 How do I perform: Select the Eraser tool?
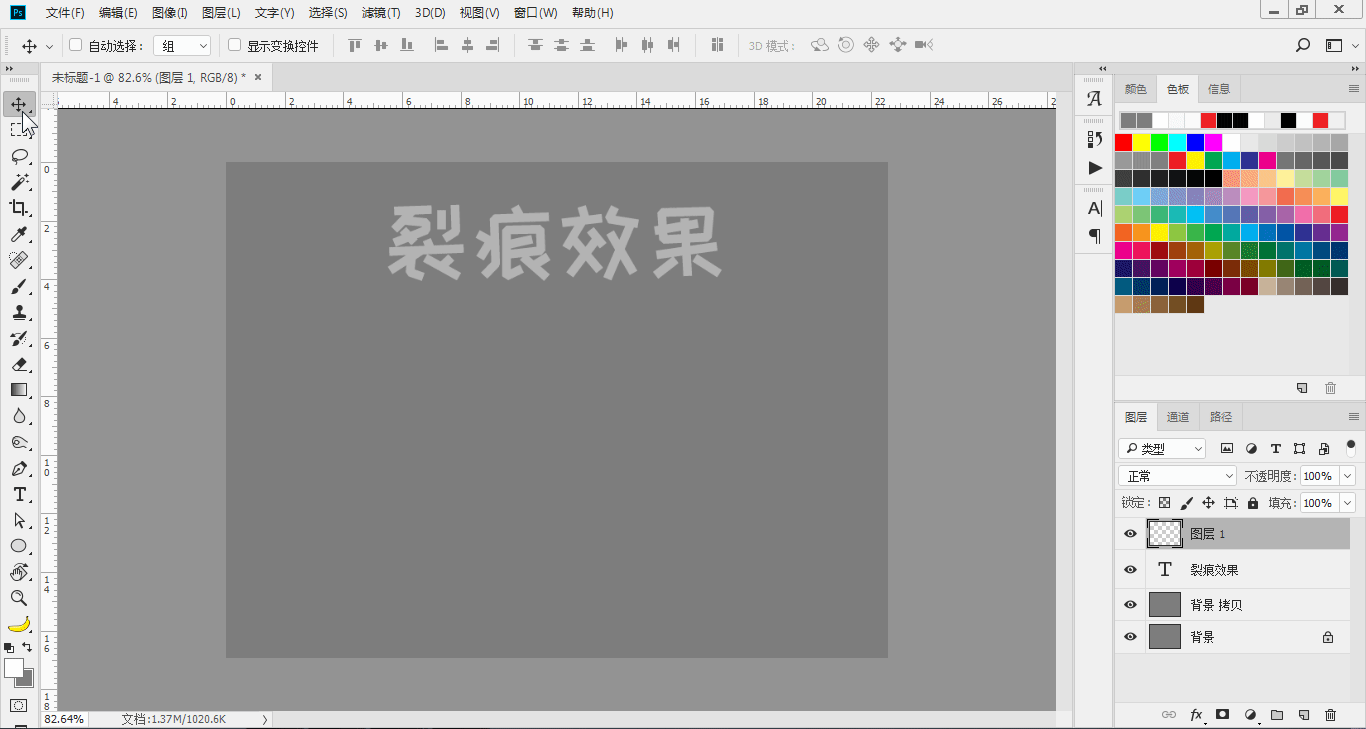pyautogui.click(x=19, y=364)
